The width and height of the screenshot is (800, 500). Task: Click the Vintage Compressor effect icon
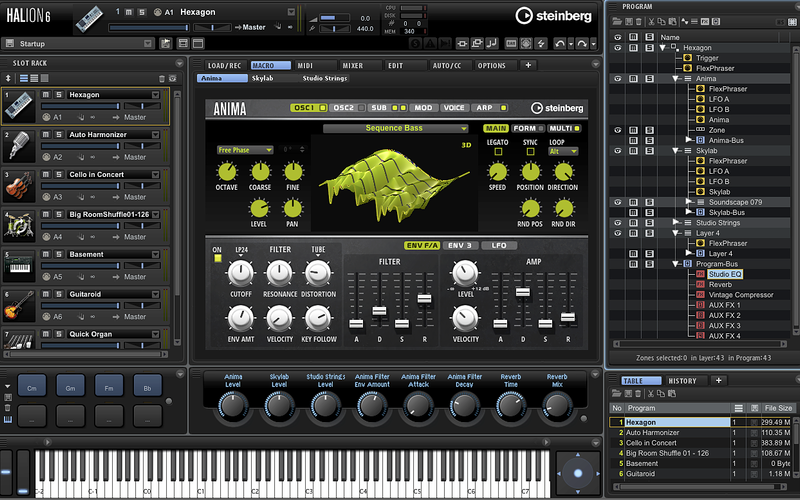701,295
